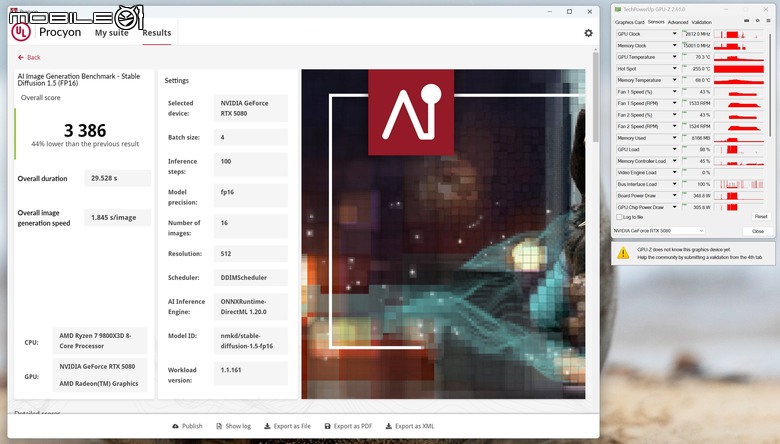
Task: Open Procyon settings gear icon
Action: [x=588, y=33]
